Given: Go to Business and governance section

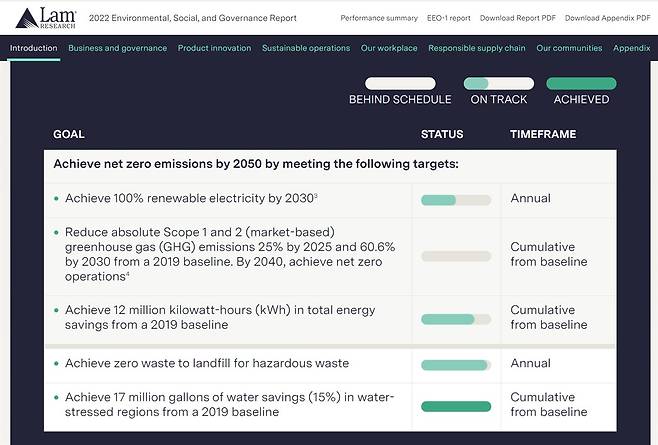Looking at the screenshot, I should point(118,48).
